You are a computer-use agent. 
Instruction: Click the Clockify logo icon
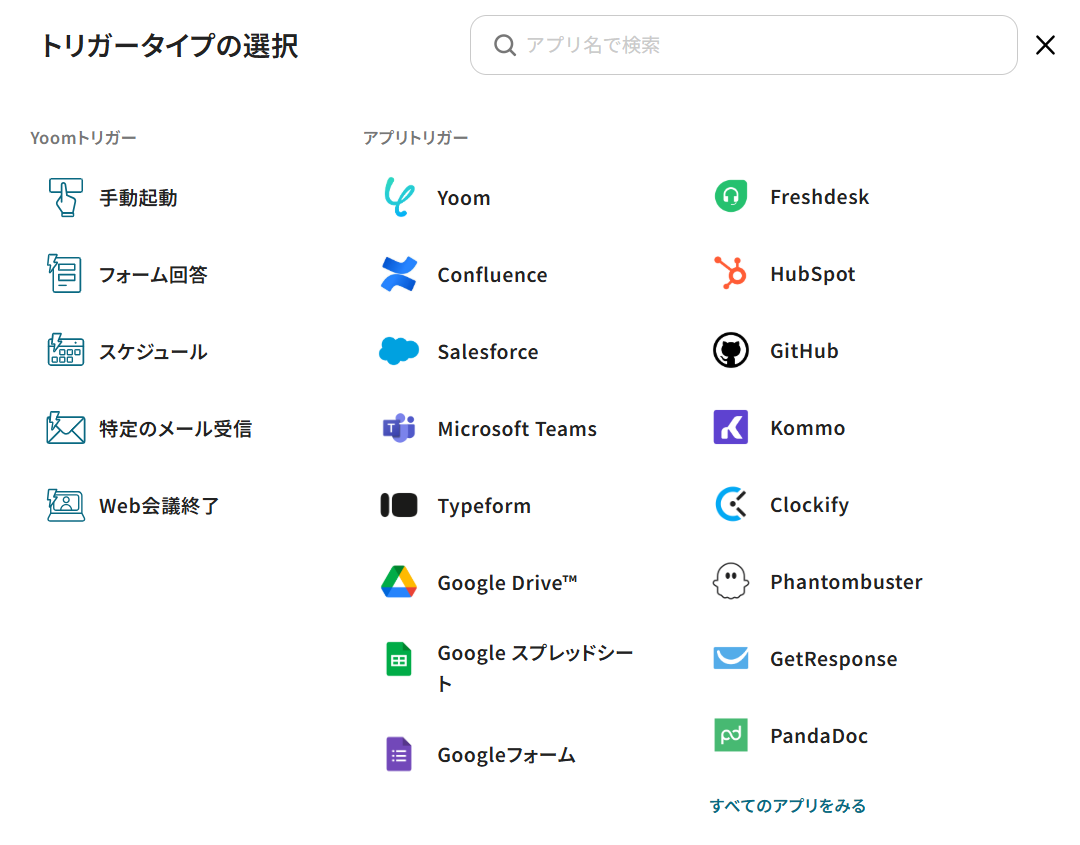click(731, 504)
